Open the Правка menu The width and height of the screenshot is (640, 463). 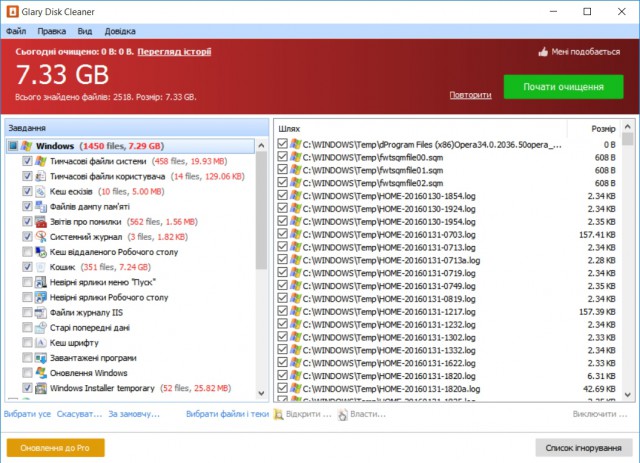[51, 31]
